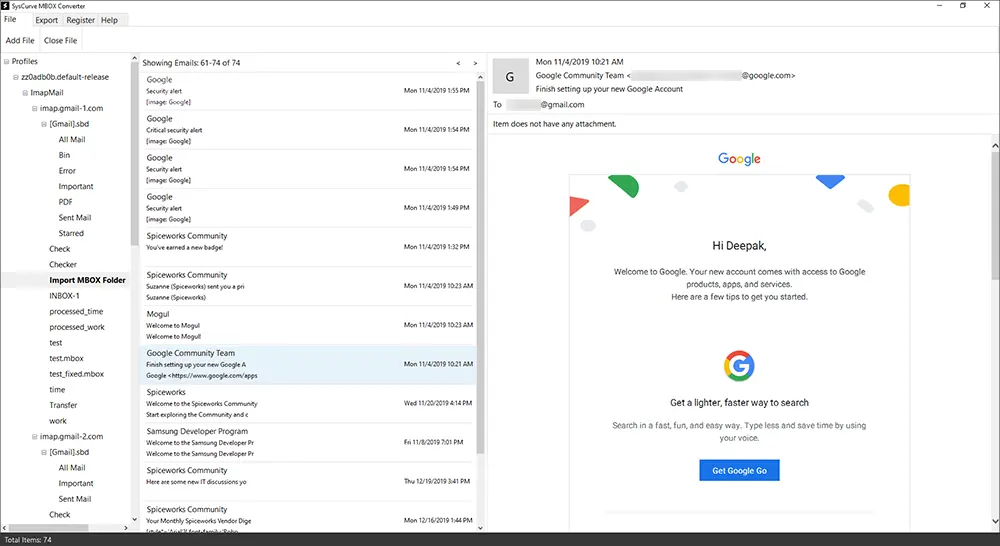Select the Error folder
Viewport: 1000px width, 546px height.
(67, 171)
